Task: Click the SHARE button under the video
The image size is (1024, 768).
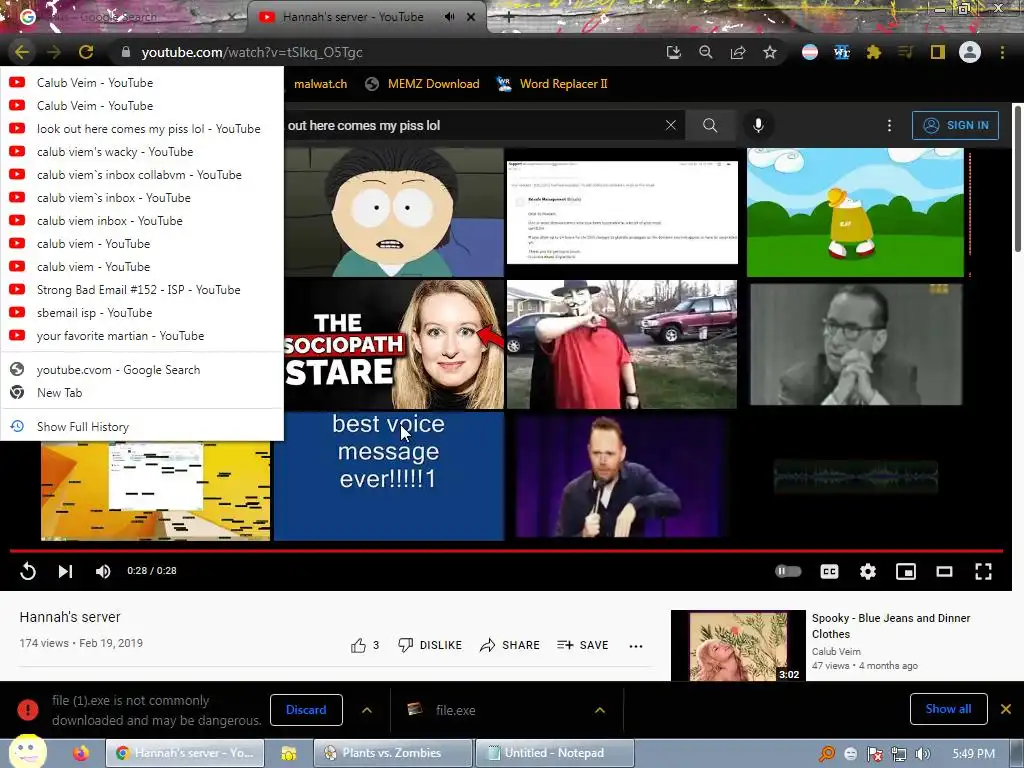Action: coord(509,645)
